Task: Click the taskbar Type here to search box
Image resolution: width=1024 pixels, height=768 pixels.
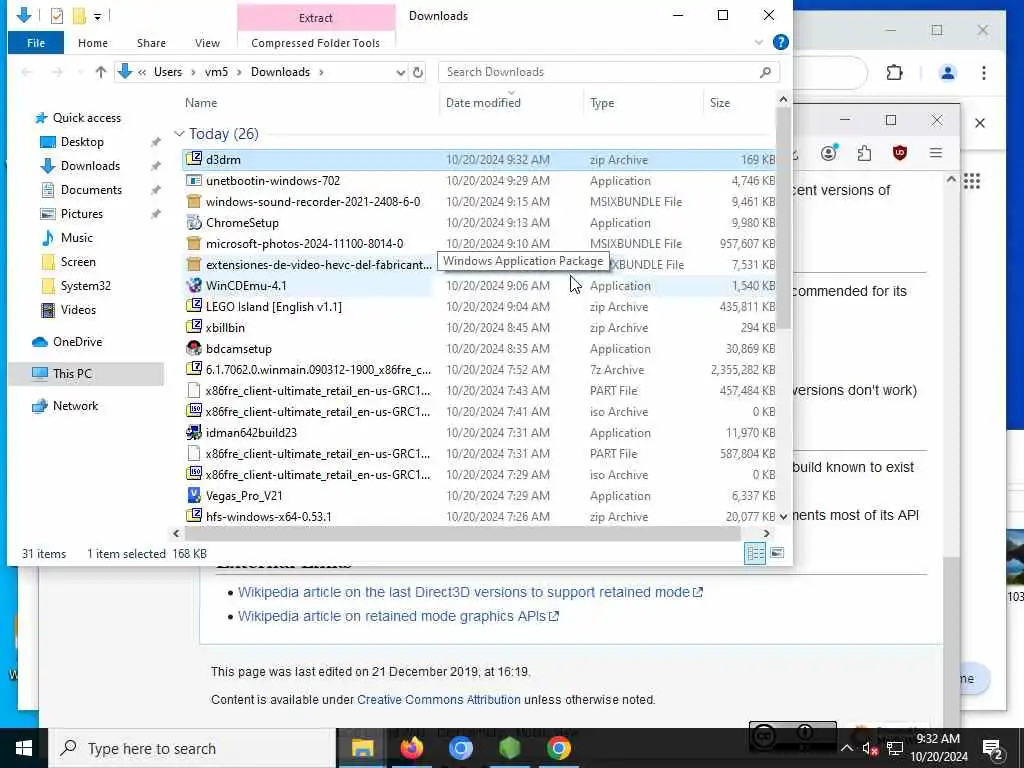Action: (193, 748)
